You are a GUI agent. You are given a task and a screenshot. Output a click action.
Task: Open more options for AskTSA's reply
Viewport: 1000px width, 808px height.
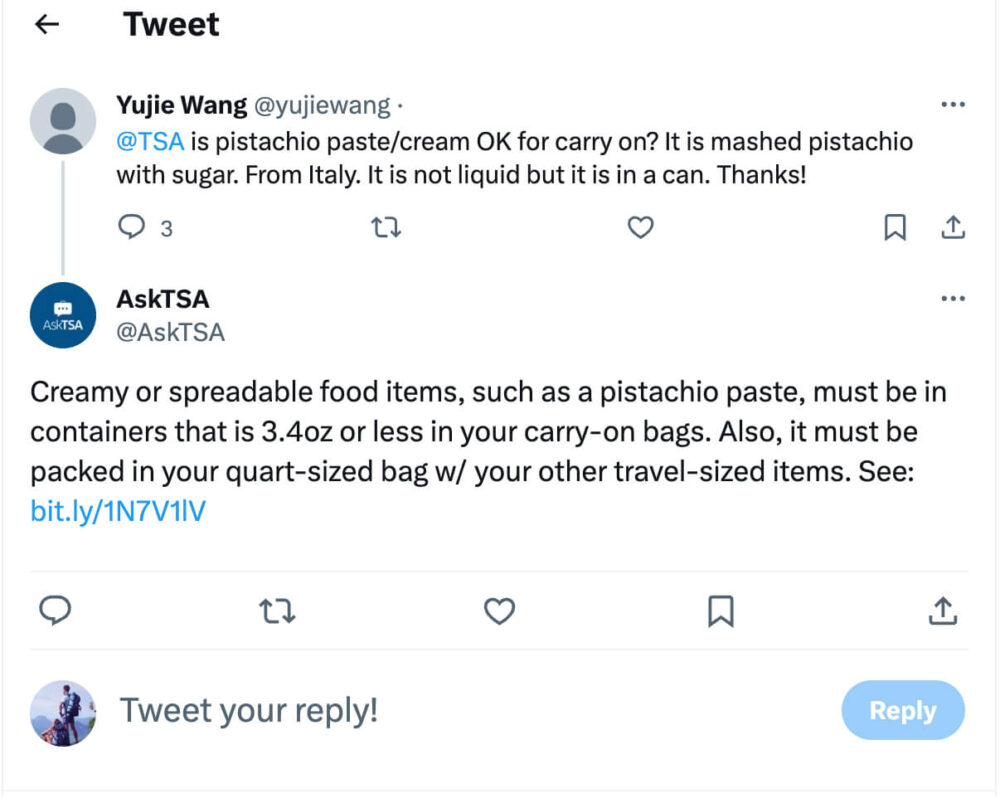(953, 297)
